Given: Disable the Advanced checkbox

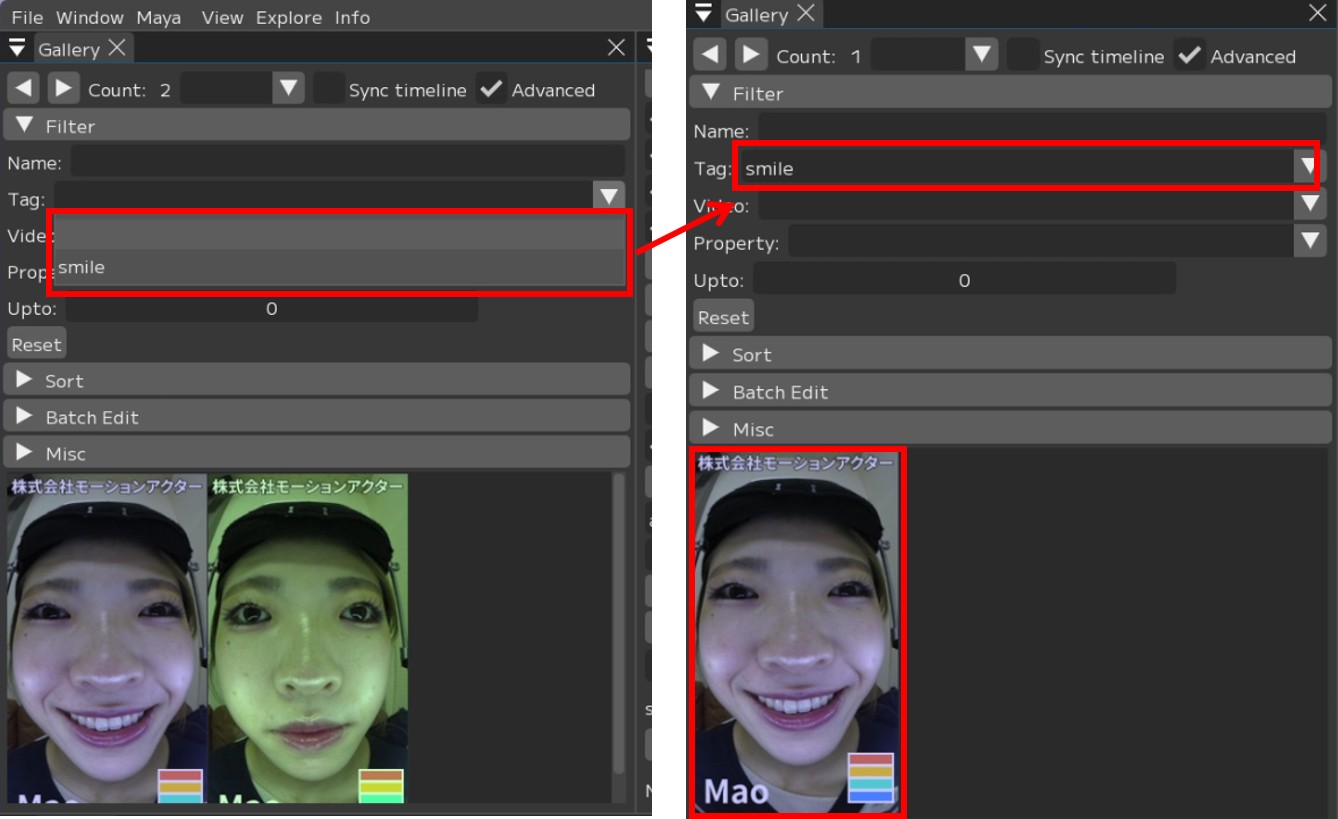Looking at the screenshot, I should (x=491, y=89).
